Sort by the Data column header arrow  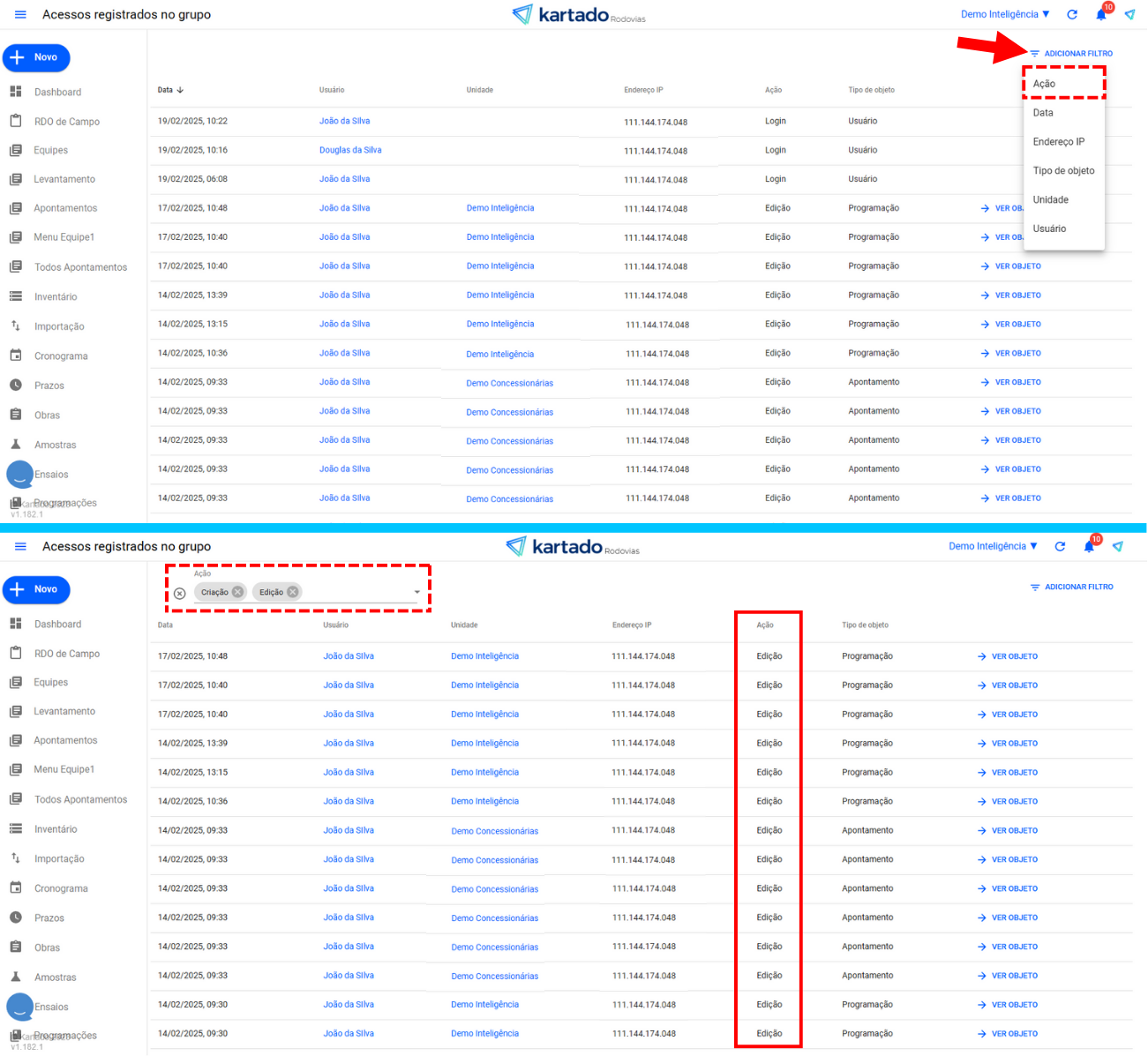[x=180, y=90]
